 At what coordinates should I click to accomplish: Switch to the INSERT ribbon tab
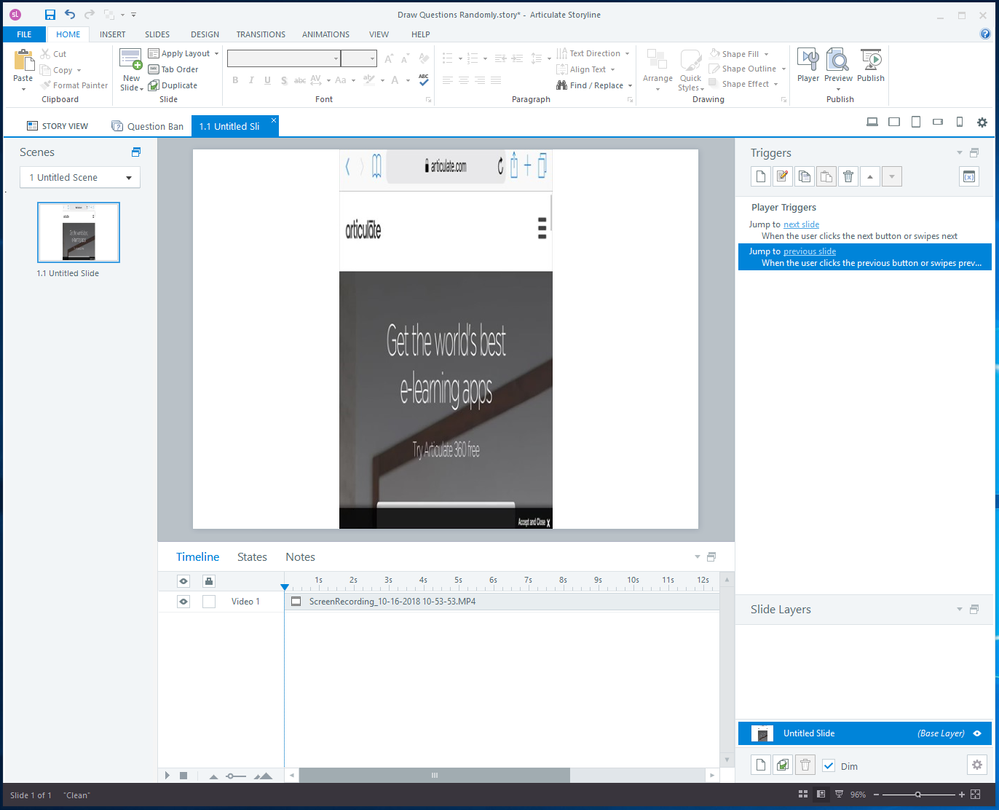click(x=112, y=34)
